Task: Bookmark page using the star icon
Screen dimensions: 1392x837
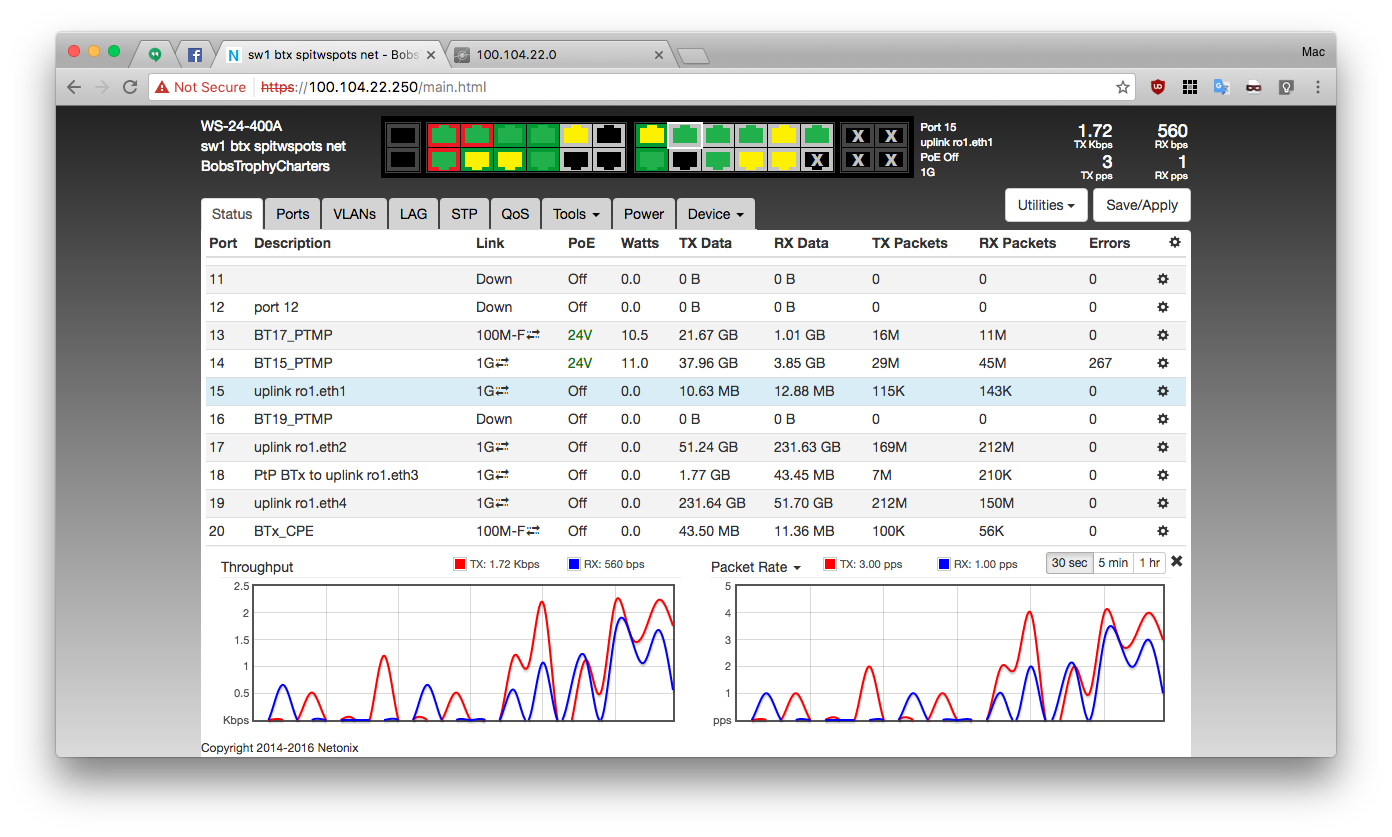Action: click(x=1123, y=87)
